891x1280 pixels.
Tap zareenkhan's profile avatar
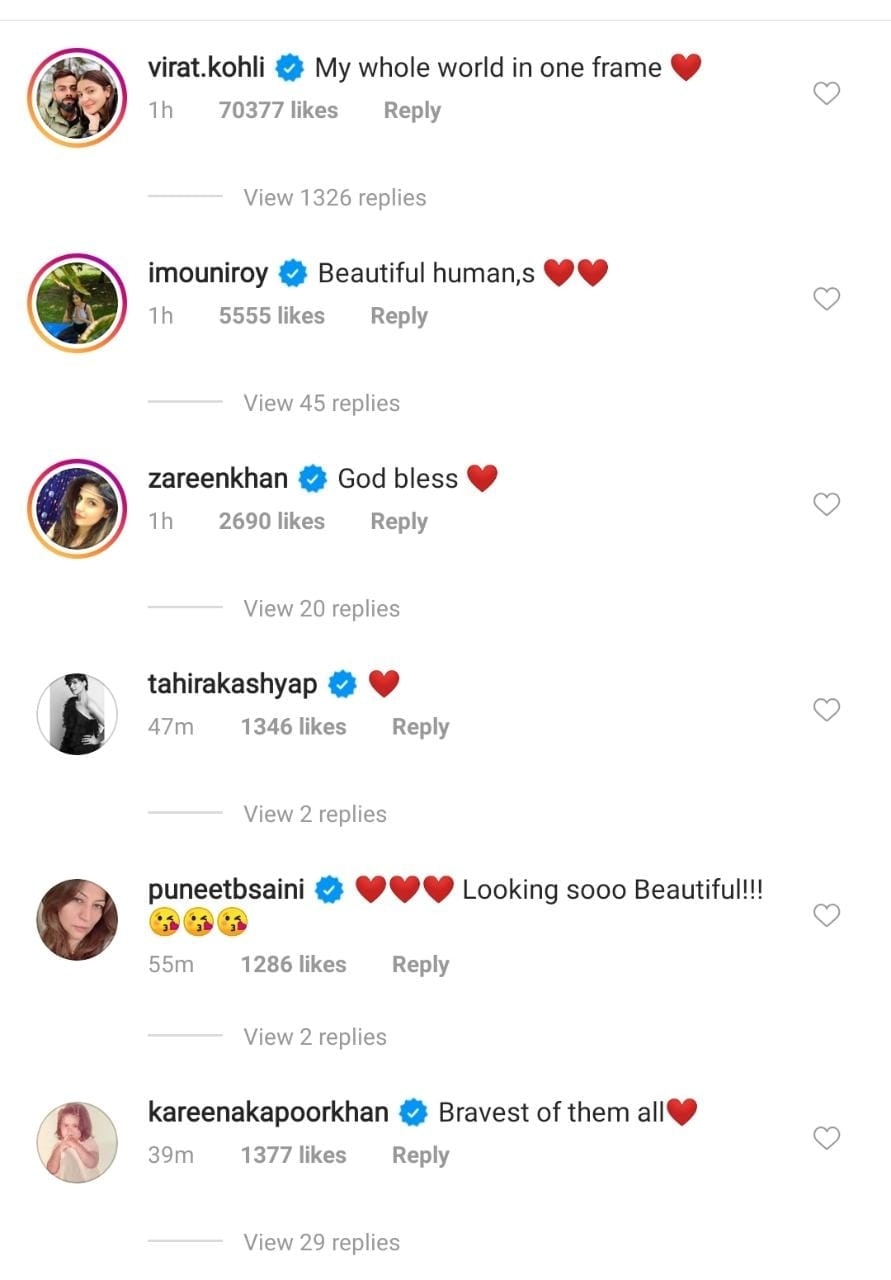[x=77, y=507]
